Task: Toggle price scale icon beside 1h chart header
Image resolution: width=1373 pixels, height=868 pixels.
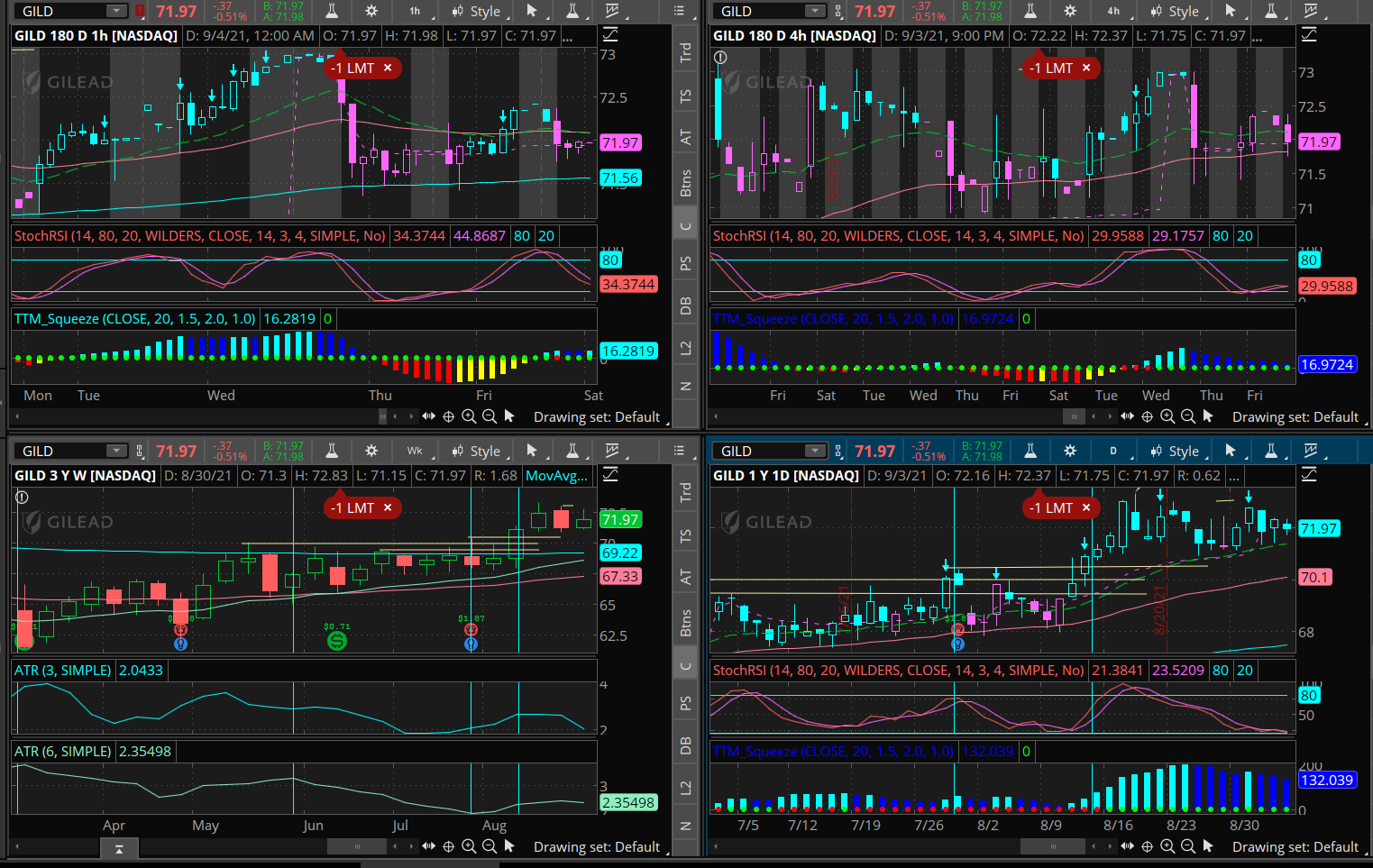Action: pos(610,34)
